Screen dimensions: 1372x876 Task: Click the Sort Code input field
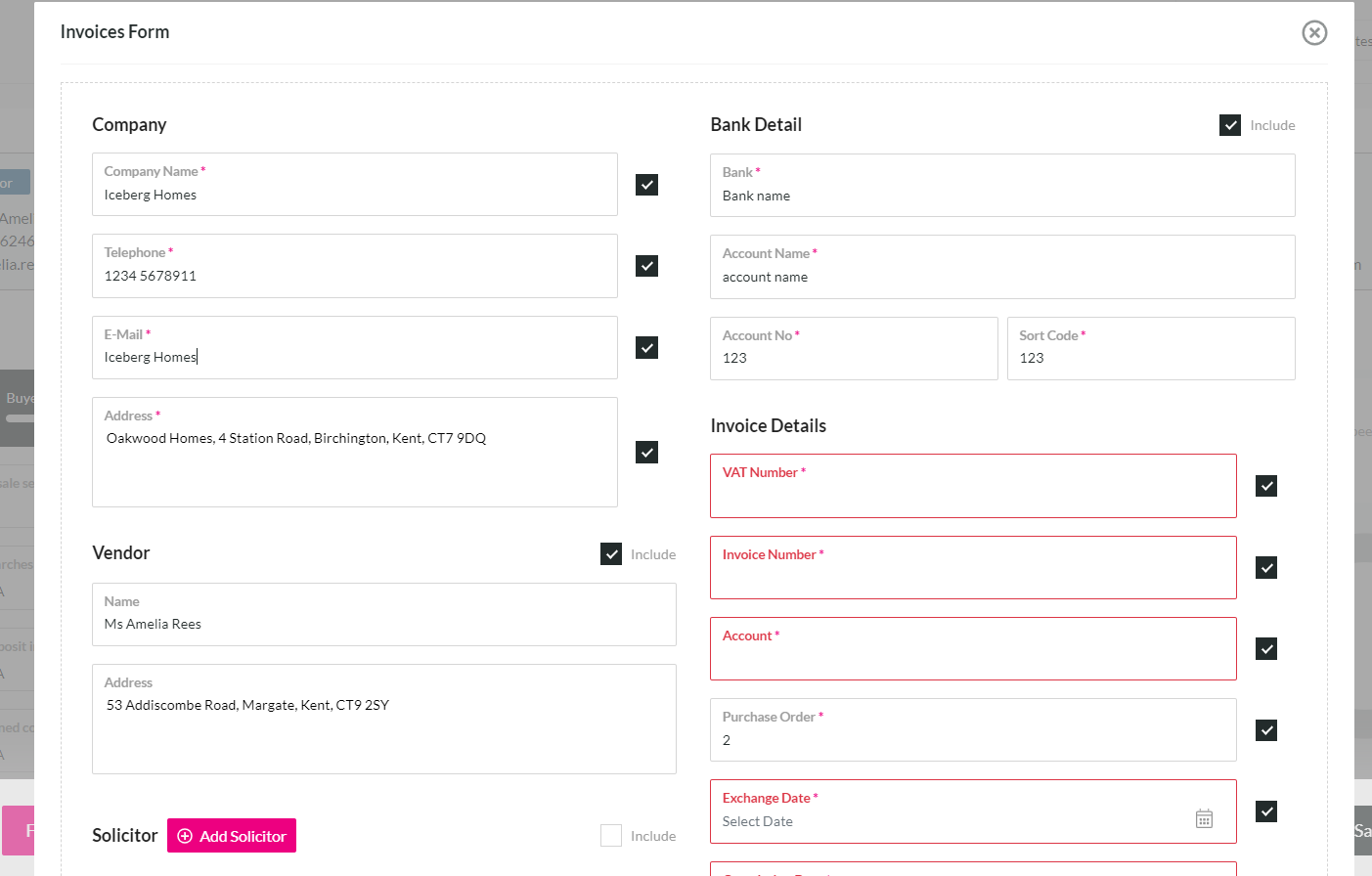1151,348
